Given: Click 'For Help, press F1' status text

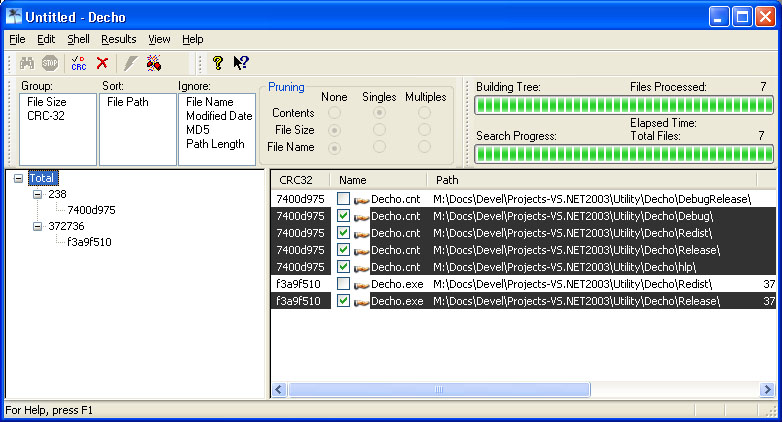Looking at the screenshot, I should (x=49, y=410).
